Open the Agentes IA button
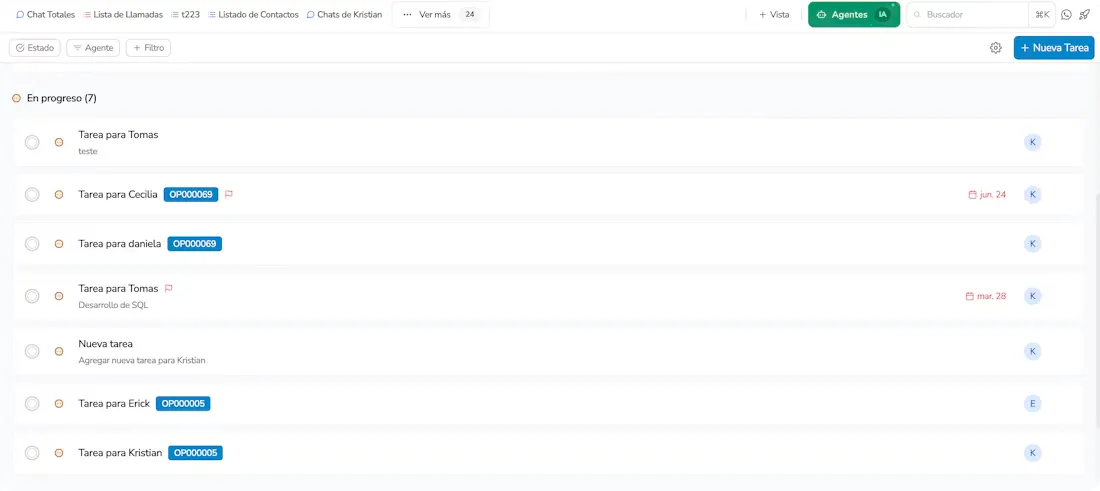The image size is (1100, 491). point(853,15)
